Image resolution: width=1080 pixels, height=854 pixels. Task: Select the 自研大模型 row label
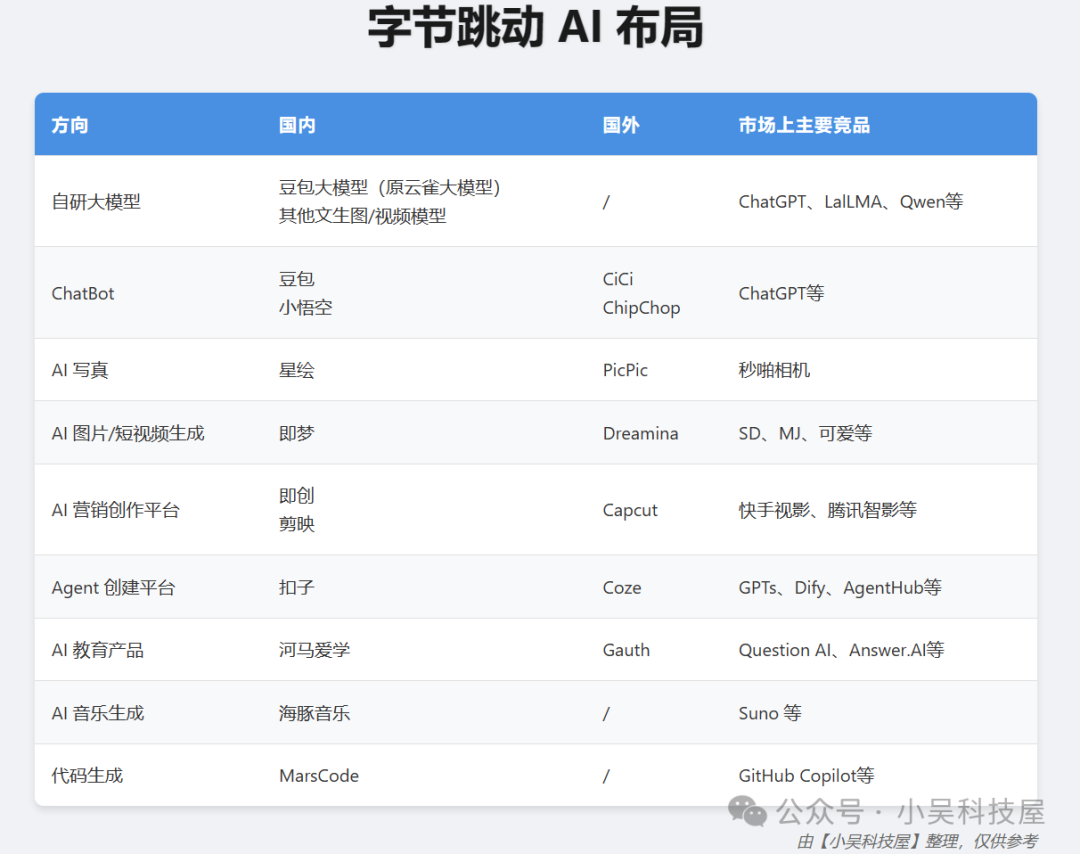[x=96, y=202]
